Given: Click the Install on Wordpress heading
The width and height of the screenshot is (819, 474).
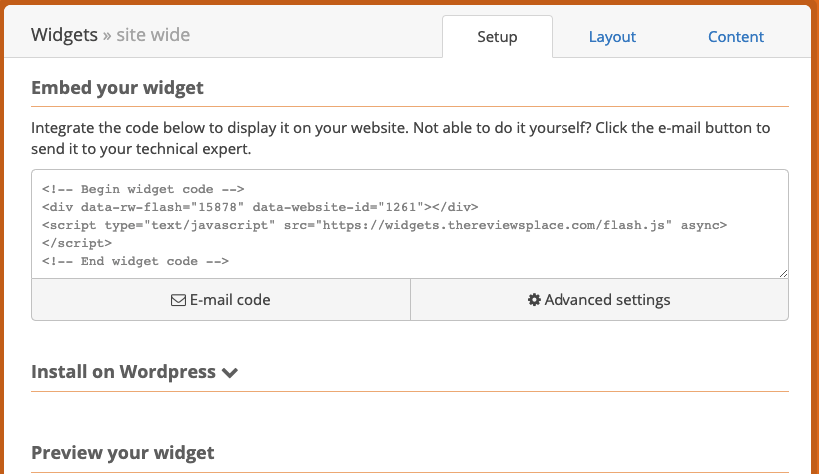Looking at the screenshot, I should (123, 372).
